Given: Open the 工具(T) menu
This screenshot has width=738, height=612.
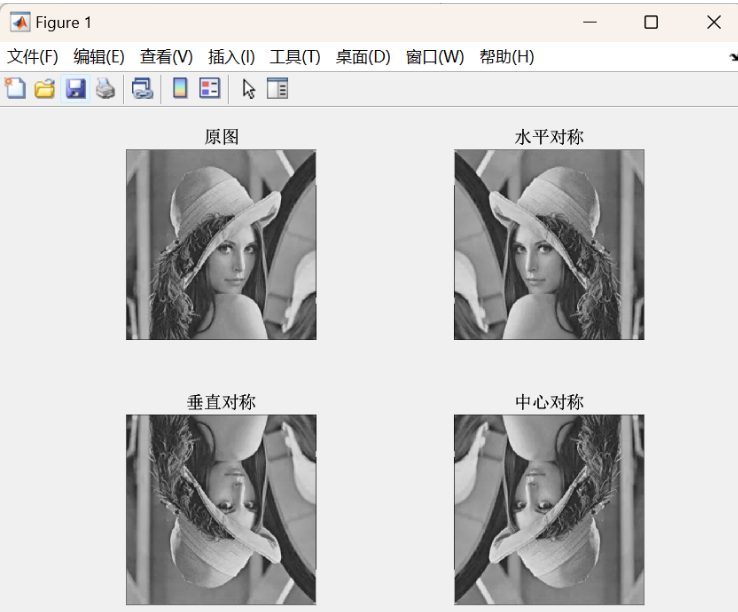Looking at the screenshot, I should point(295,57).
